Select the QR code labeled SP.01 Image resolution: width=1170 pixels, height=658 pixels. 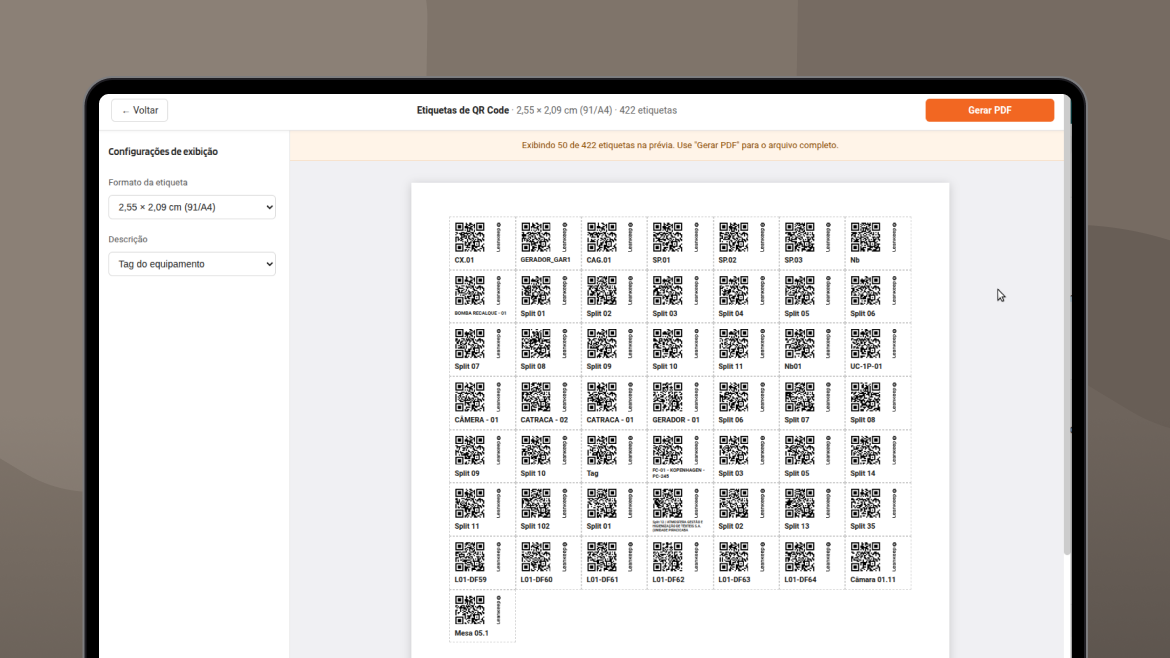pos(667,237)
